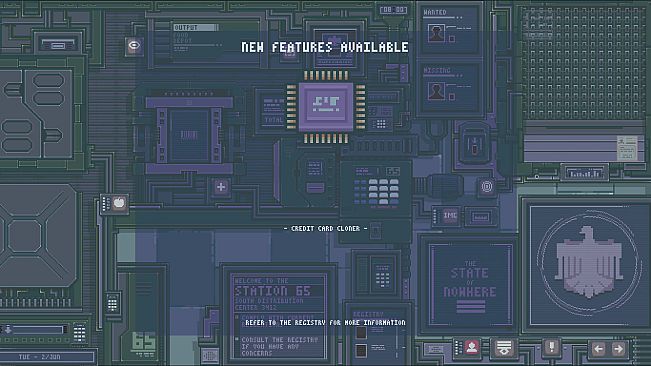The width and height of the screenshot is (651, 366).
Task: Tick the small checkbox on the Missing poster
Action: click(452, 97)
